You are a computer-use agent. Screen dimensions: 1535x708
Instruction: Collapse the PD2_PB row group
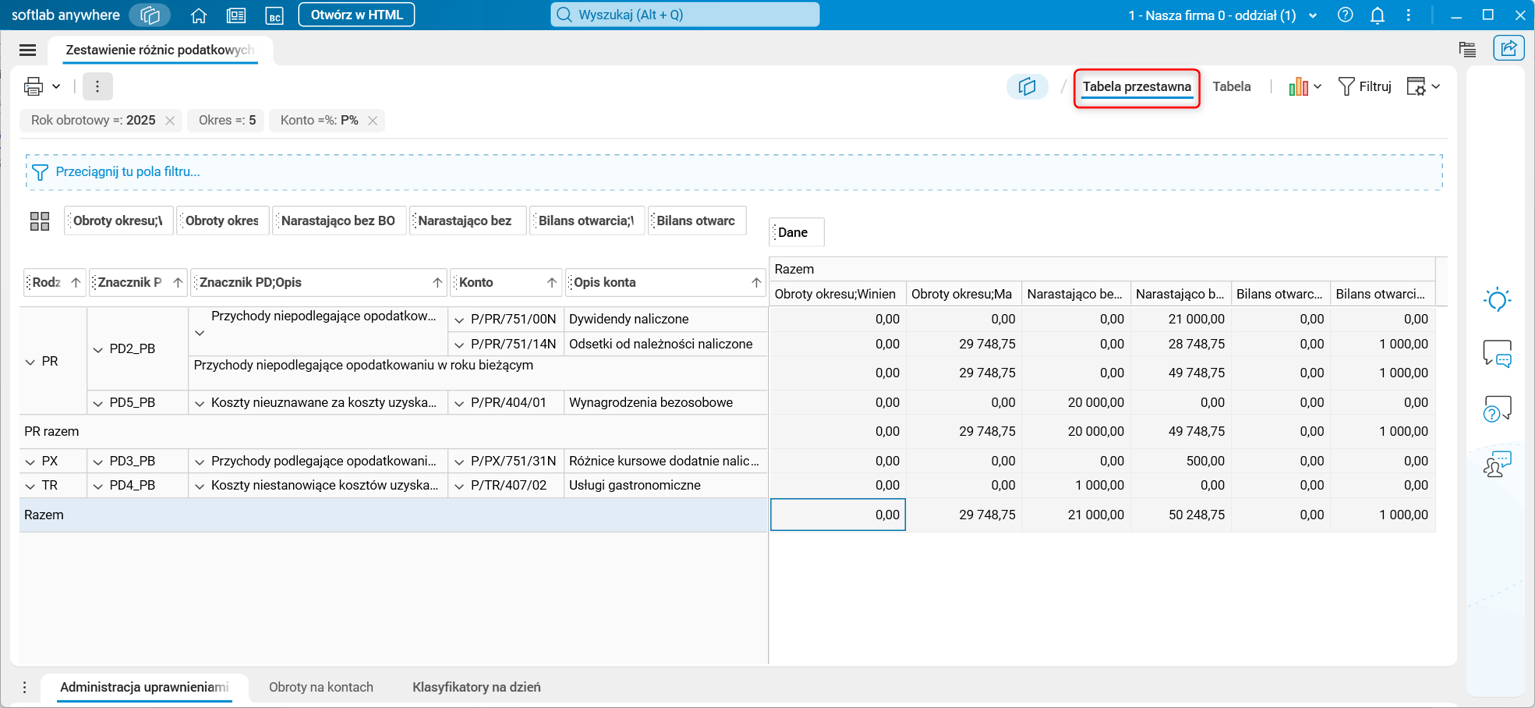pyautogui.click(x=98, y=350)
